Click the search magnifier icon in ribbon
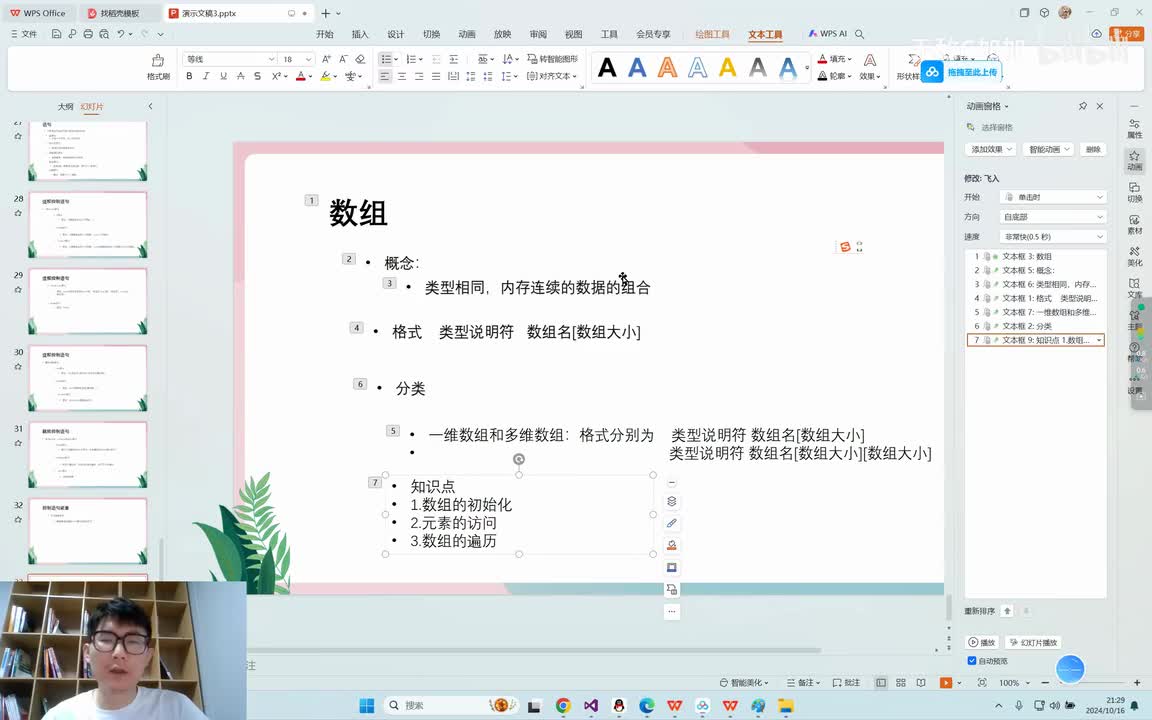 tap(860, 34)
